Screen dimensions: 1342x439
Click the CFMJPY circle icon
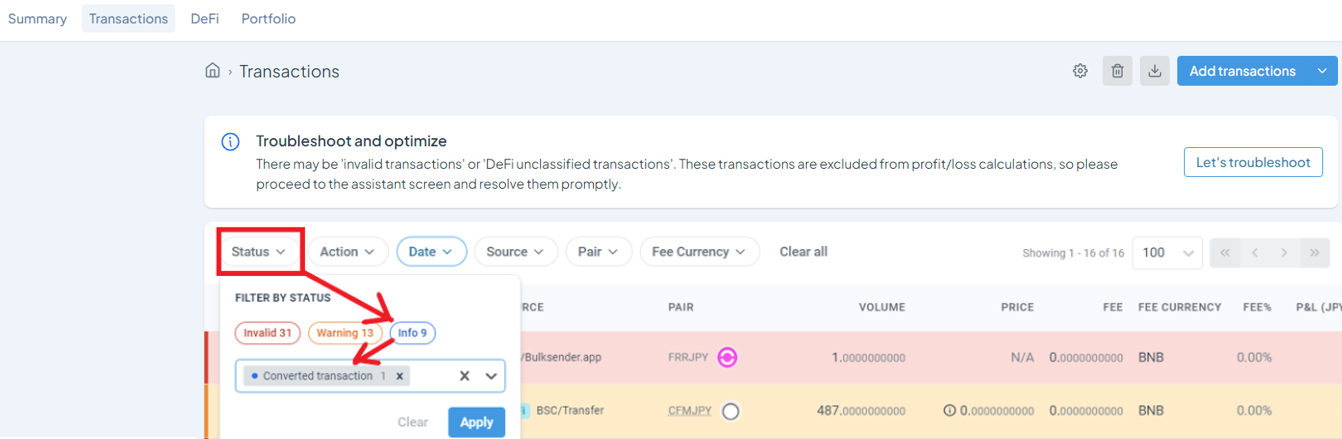point(731,410)
